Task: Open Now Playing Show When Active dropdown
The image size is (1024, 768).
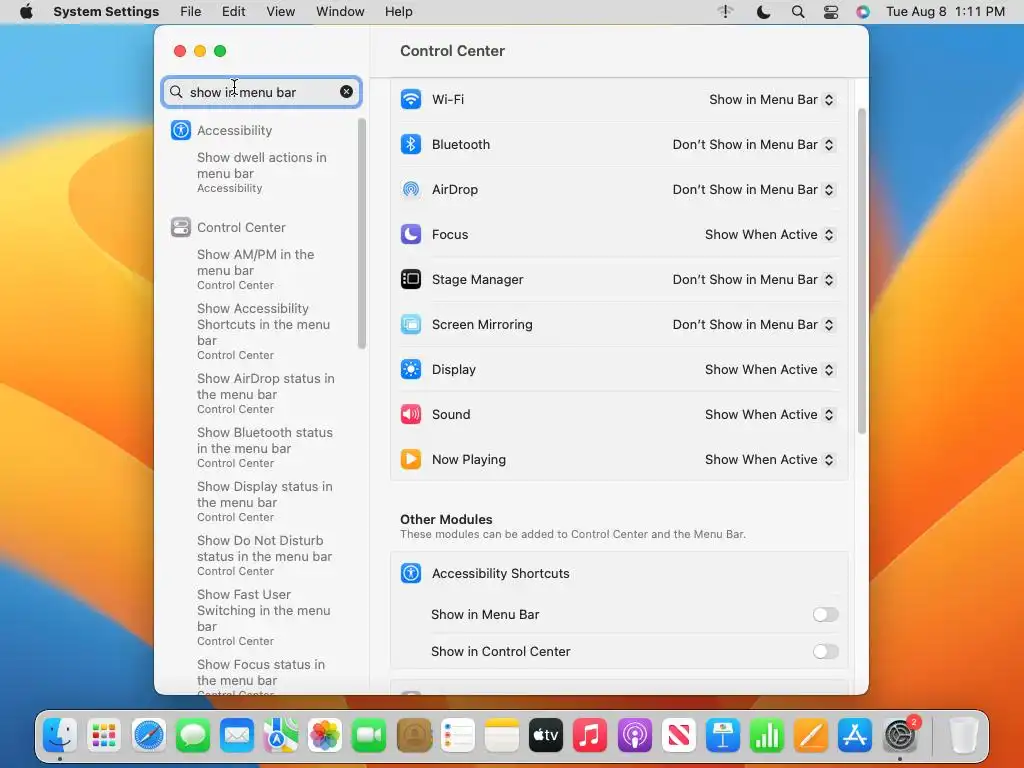Action: [x=769, y=460]
